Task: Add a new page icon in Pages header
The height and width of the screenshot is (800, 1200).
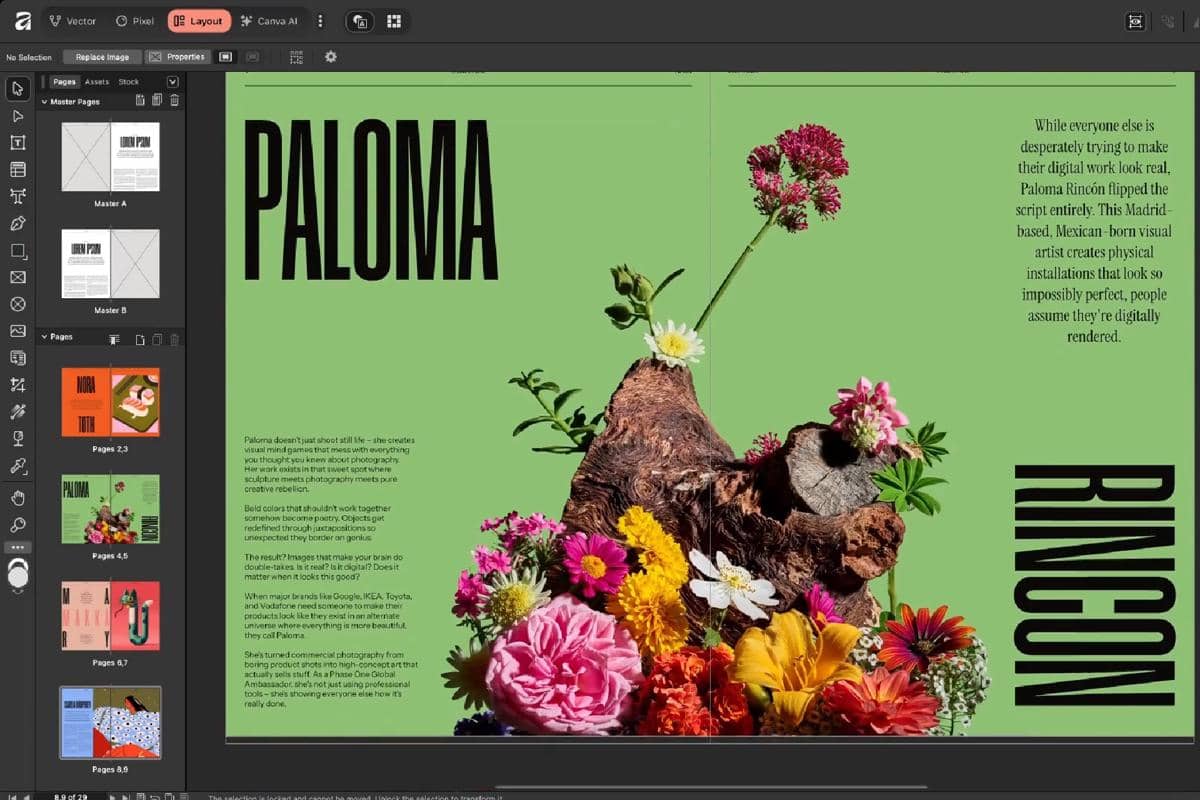Action: 140,339
